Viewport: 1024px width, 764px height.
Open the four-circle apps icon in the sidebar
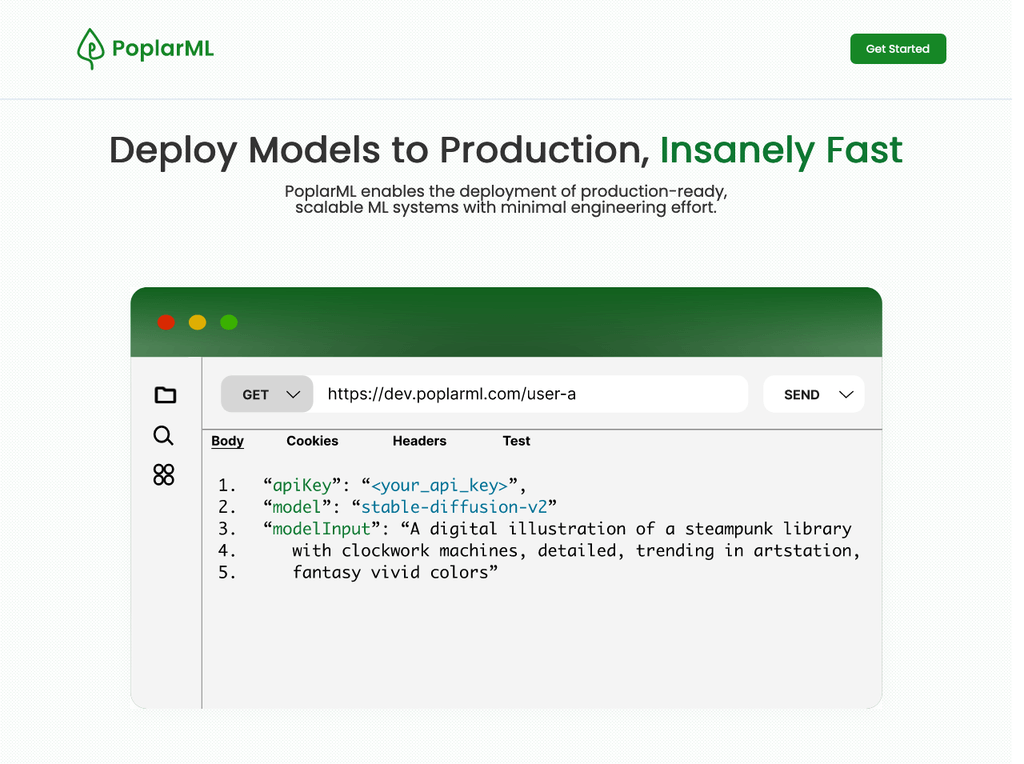(164, 475)
